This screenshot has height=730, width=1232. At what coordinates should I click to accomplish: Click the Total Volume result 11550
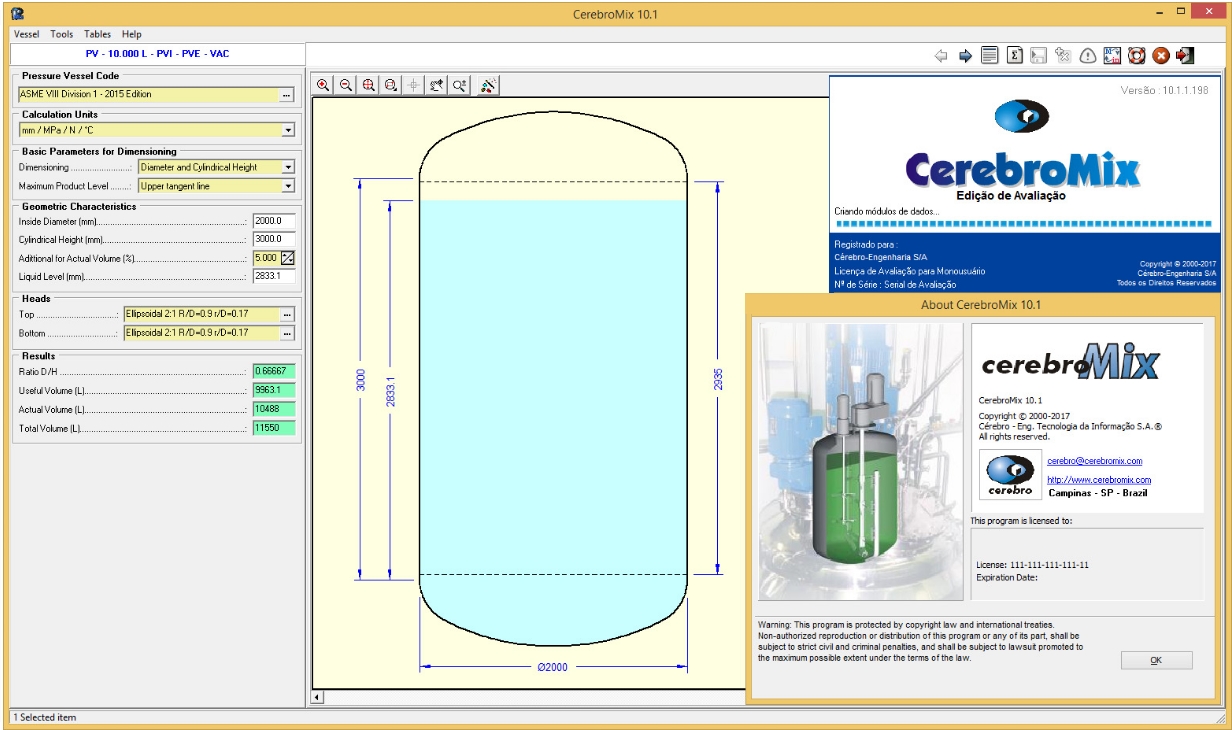(274, 428)
